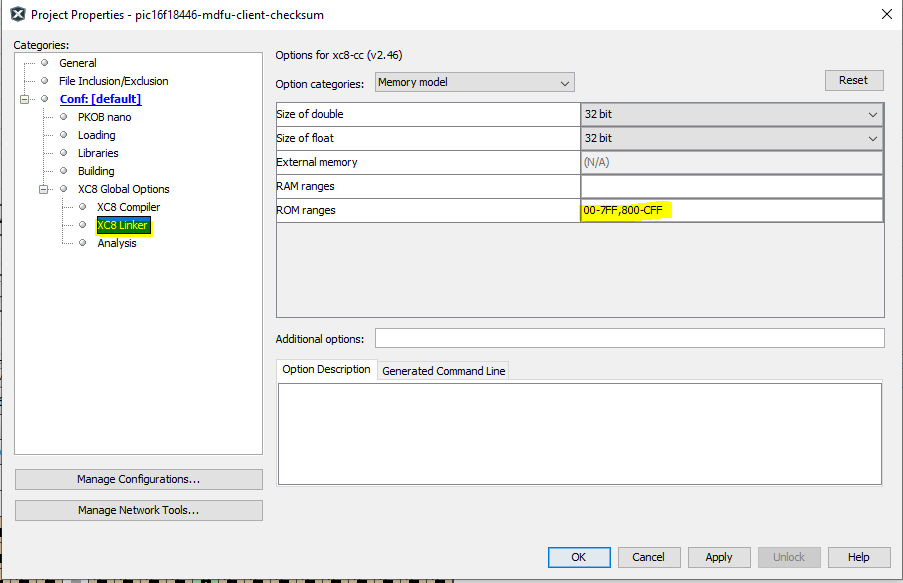
Task: Select the Building category
Action: pos(96,171)
